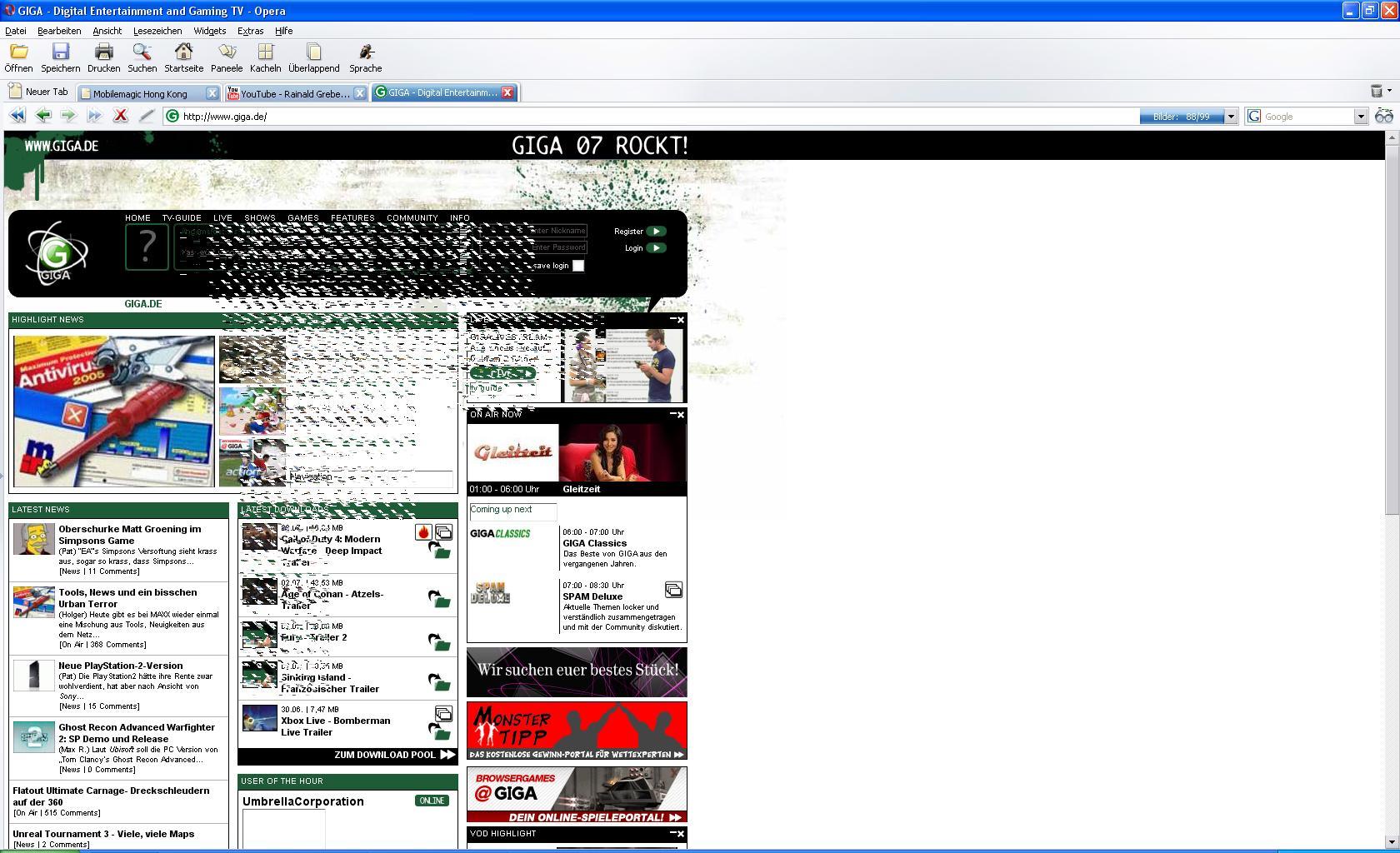Switch to YouTube Rainald Grebe tab
The image size is (1400, 853).
[288, 93]
